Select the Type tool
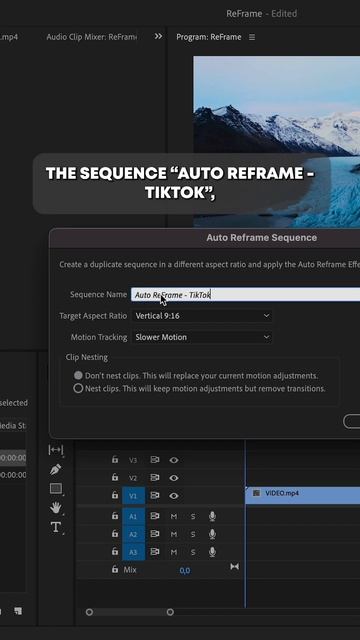The width and height of the screenshot is (360, 640). pos(56,527)
